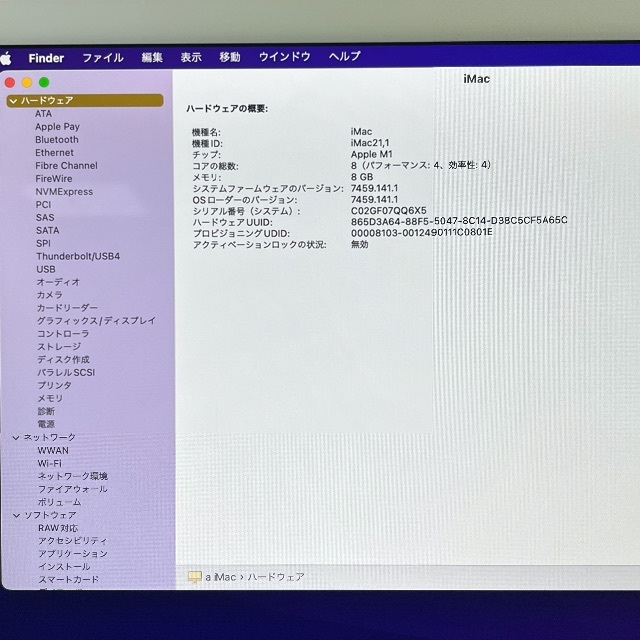Select RAW対応 in the sidebar

click(58, 528)
